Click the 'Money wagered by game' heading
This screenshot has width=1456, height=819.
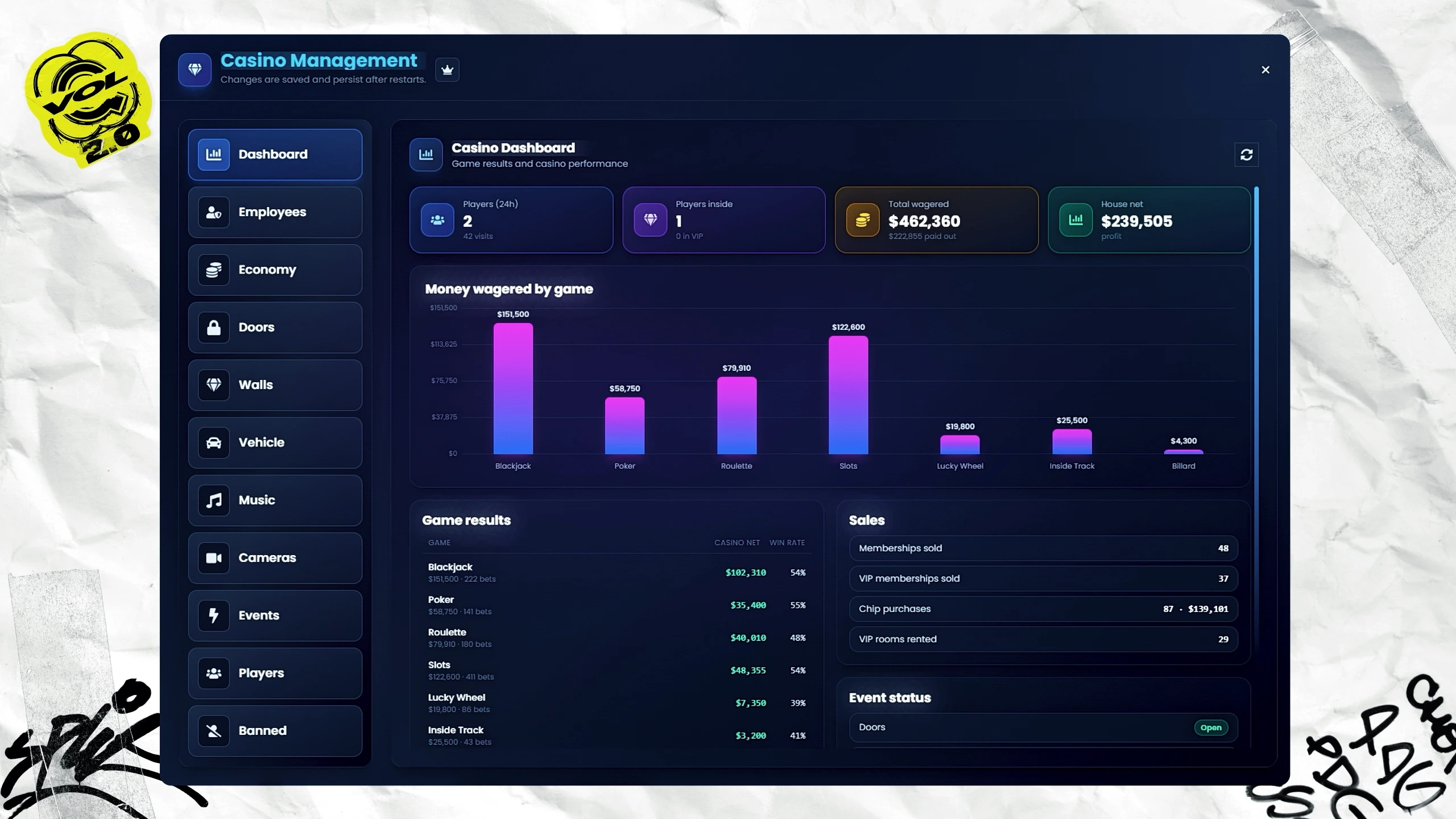tap(509, 289)
